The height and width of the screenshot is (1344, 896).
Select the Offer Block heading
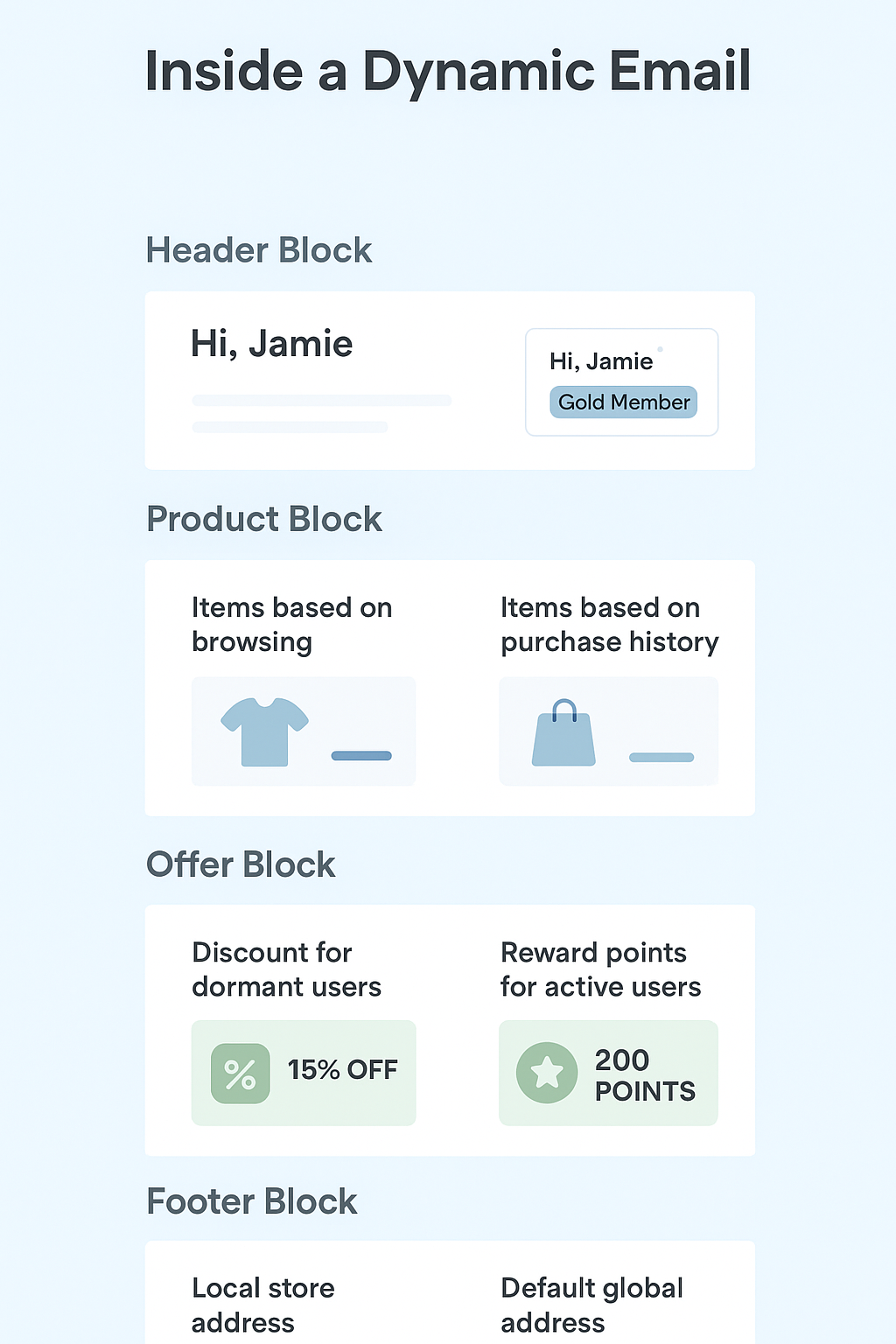point(241,864)
